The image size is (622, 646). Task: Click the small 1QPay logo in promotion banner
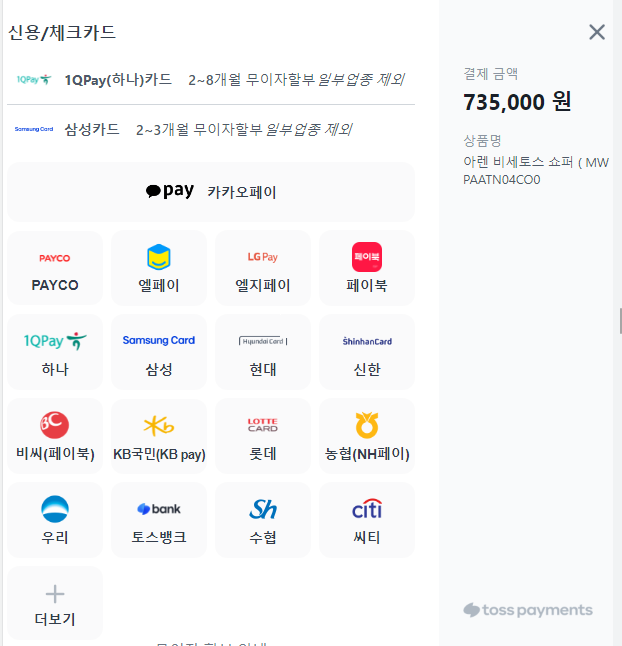34,80
